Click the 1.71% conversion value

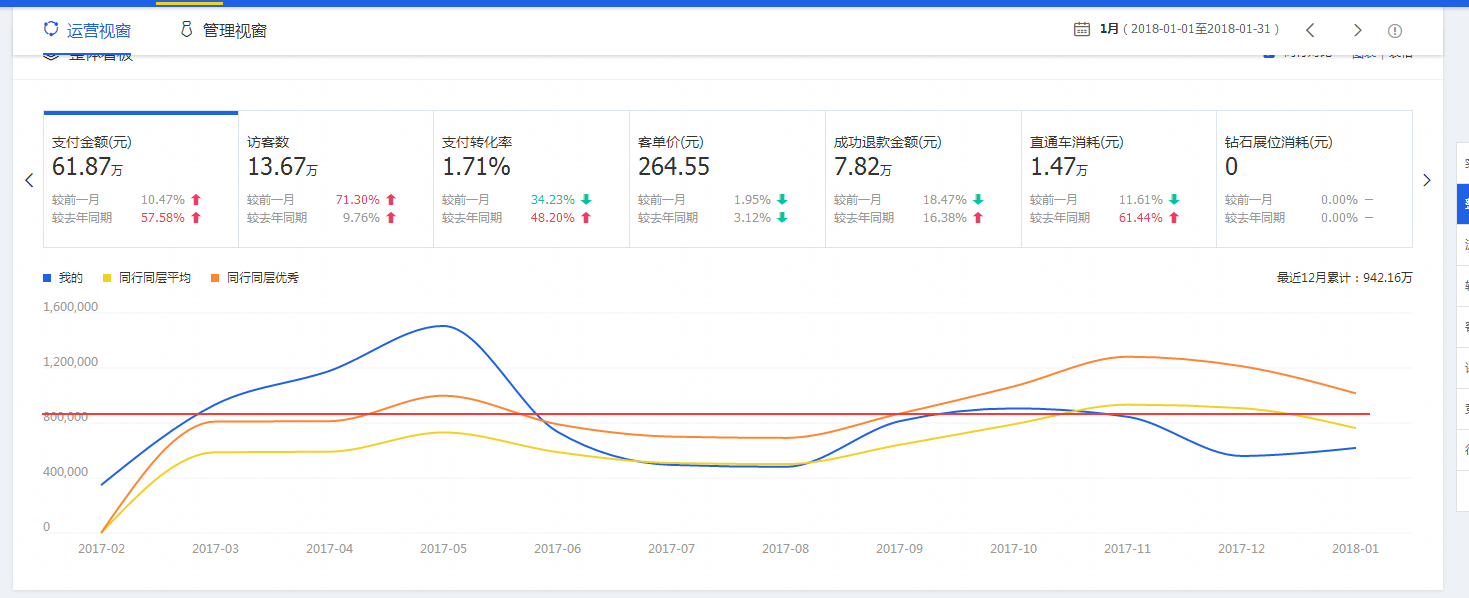point(476,166)
